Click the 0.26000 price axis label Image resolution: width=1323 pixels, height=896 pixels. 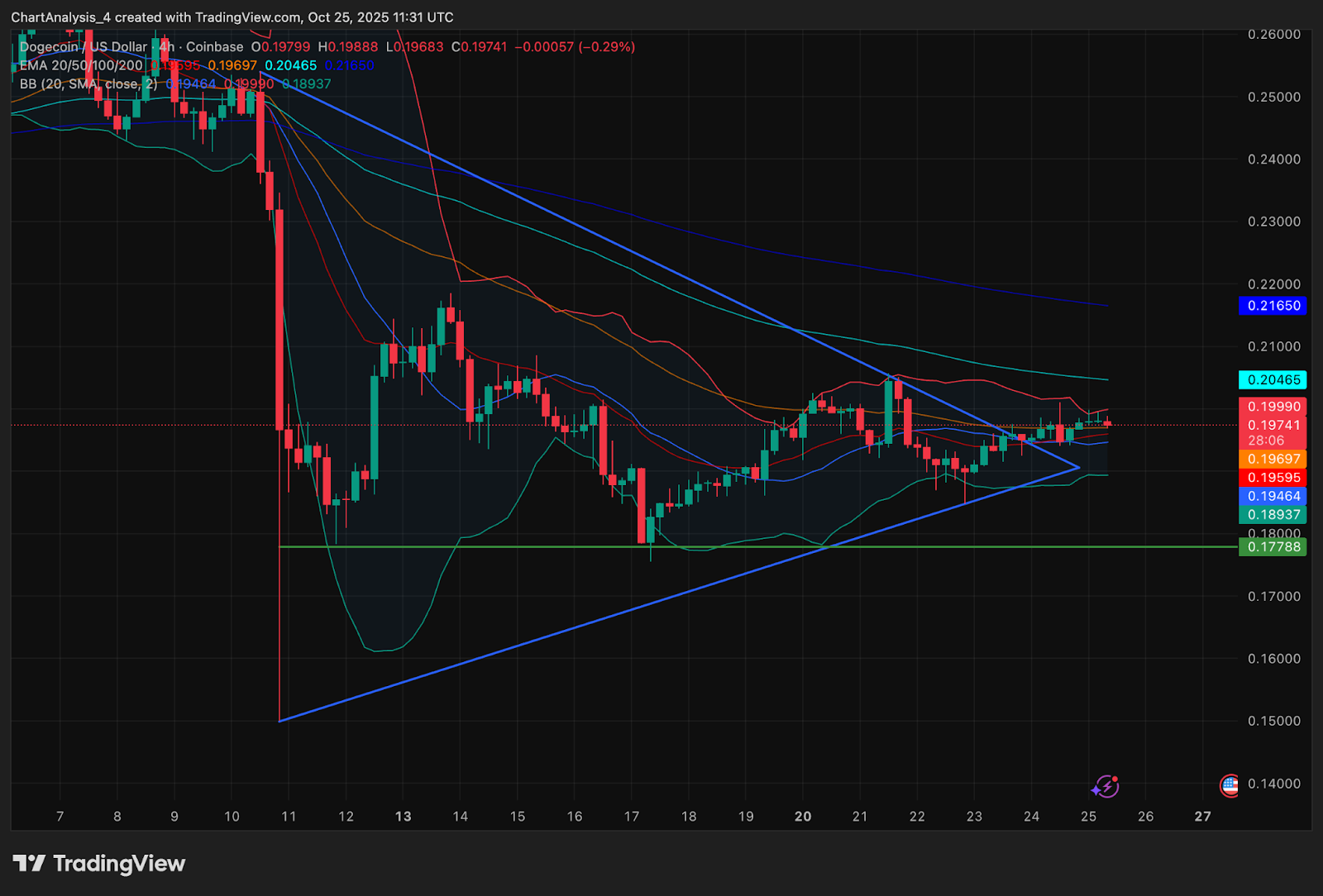click(x=1273, y=34)
